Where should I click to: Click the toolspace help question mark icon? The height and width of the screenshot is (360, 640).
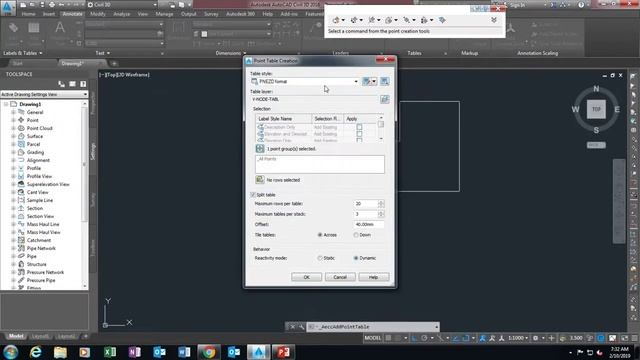[83, 84]
